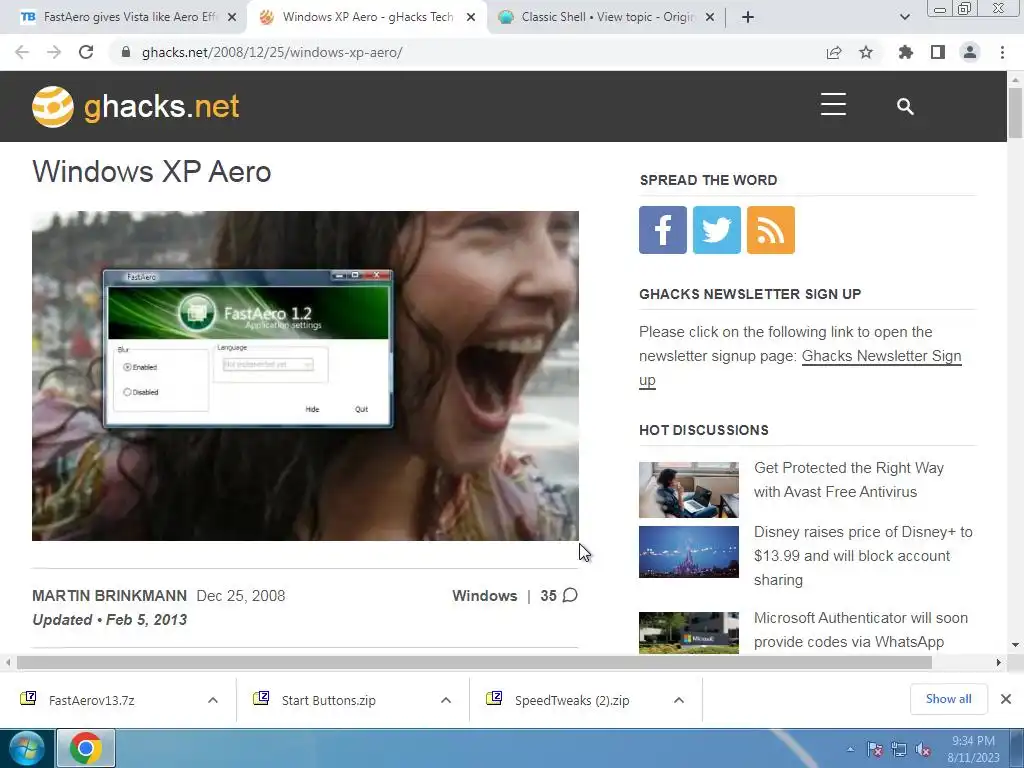Expand FastAerov13.7z download options
This screenshot has height=768, width=1024.
point(213,700)
